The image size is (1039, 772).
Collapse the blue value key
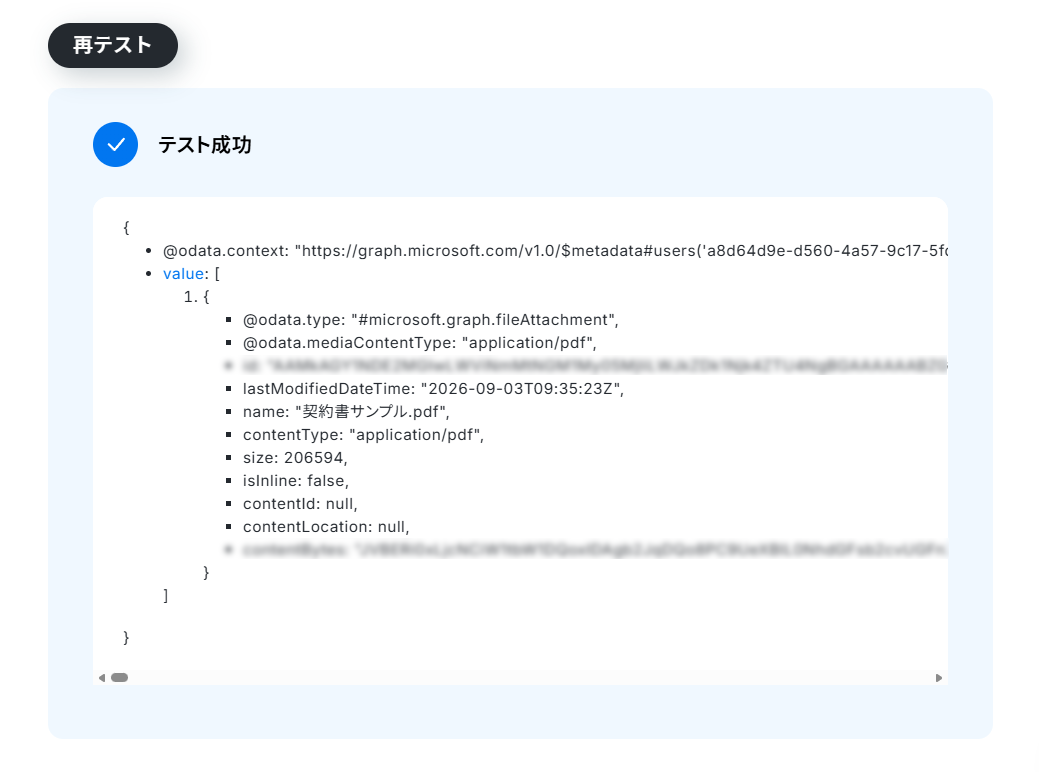point(184,274)
